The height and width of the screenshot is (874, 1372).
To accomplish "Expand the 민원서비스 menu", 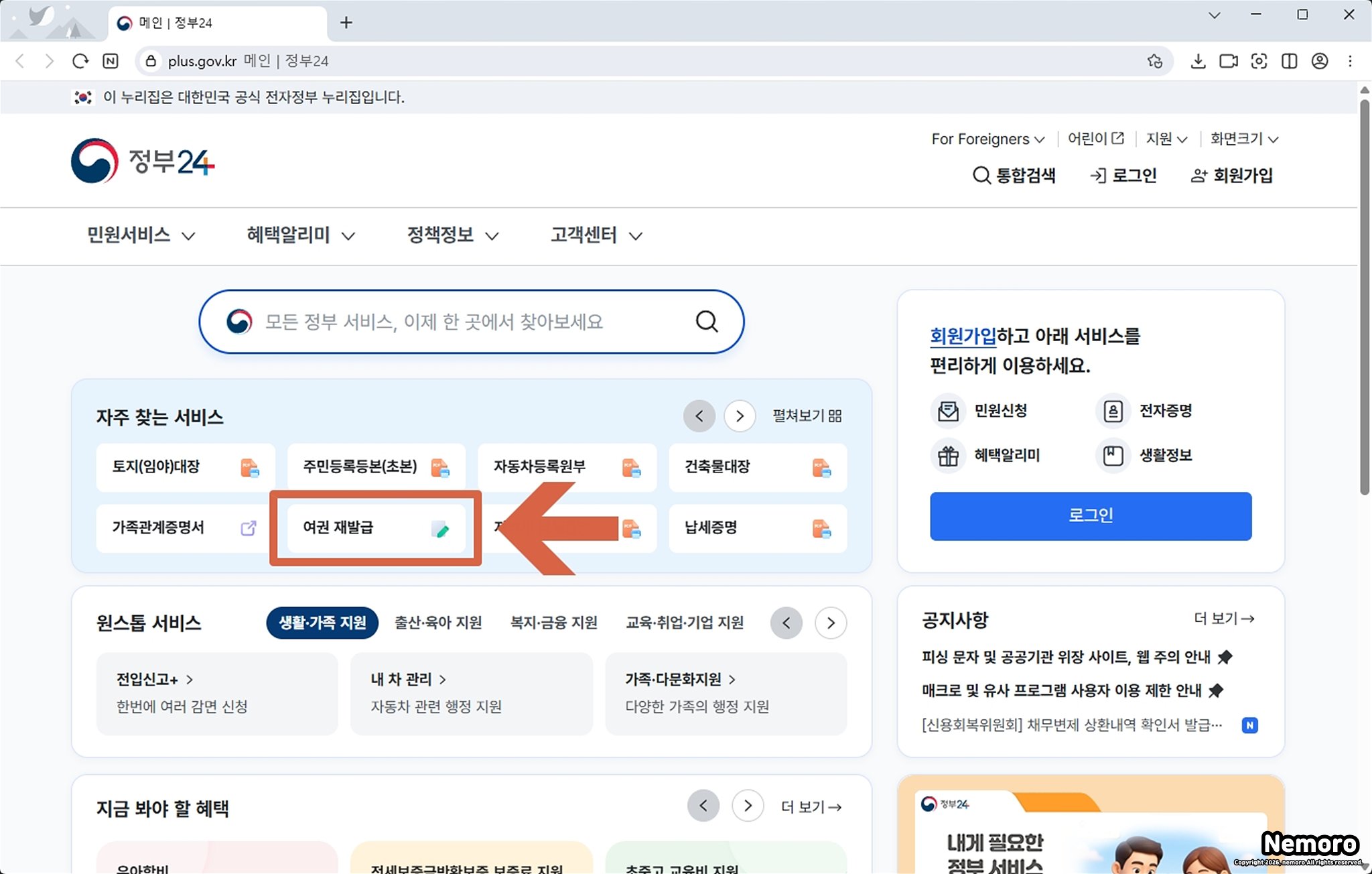I will [141, 235].
